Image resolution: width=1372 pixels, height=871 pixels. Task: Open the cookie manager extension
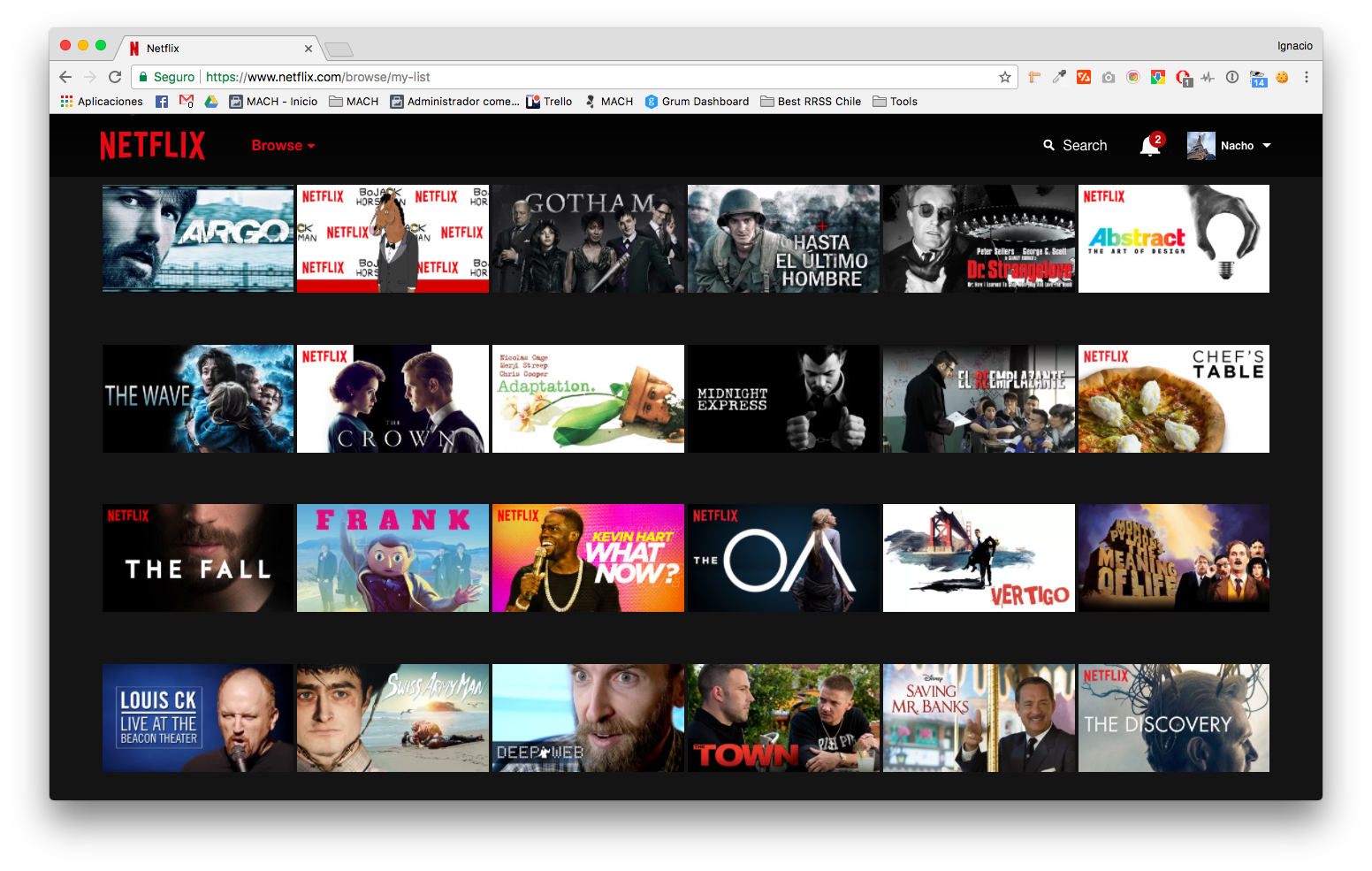pyautogui.click(x=1283, y=77)
